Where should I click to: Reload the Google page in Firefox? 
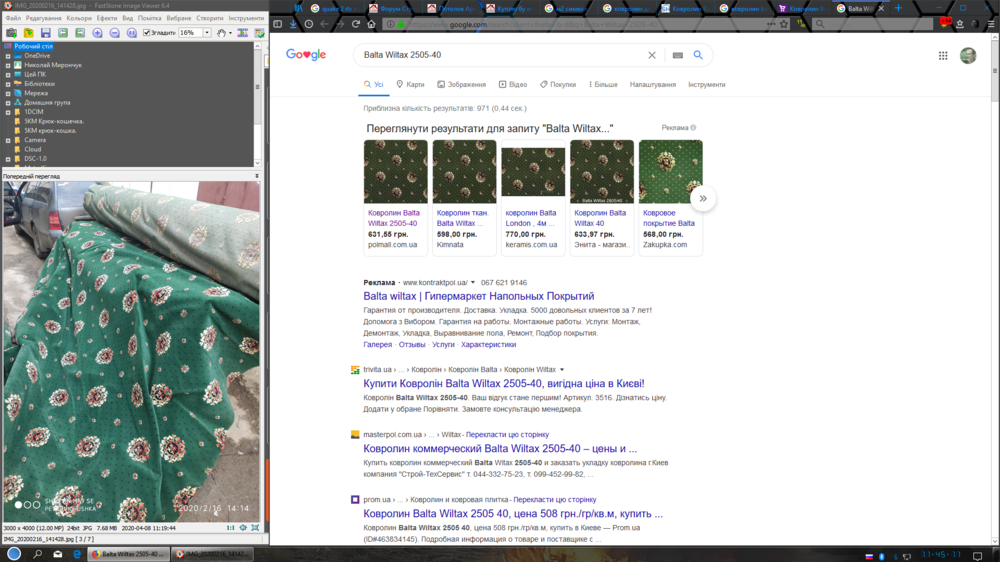355,24
